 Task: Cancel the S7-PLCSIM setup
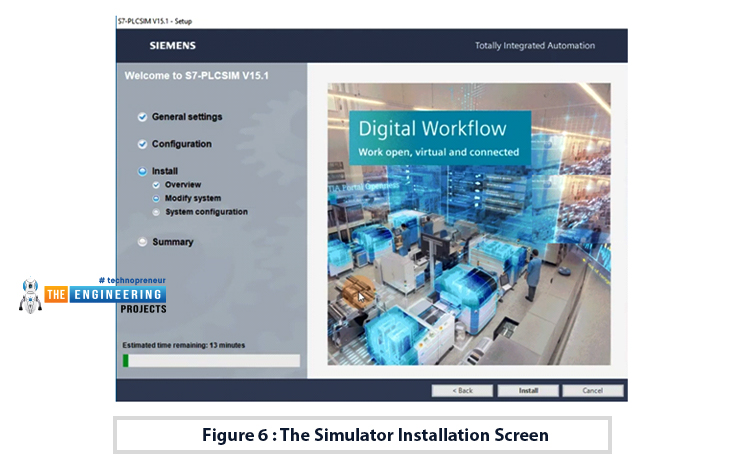pos(593,390)
